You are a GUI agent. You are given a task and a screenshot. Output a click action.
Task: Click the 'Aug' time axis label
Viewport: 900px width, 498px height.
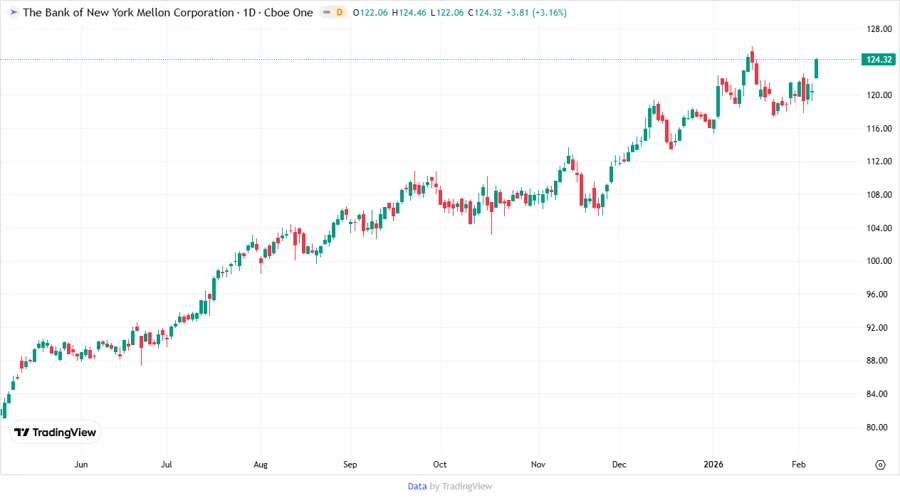(x=261, y=464)
